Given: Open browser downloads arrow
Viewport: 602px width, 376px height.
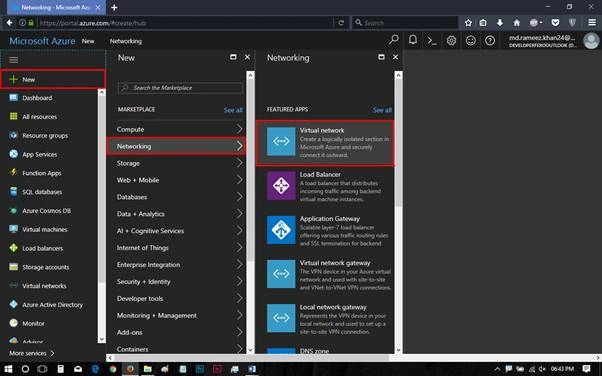Looking at the screenshot, I should pos(499,23).
